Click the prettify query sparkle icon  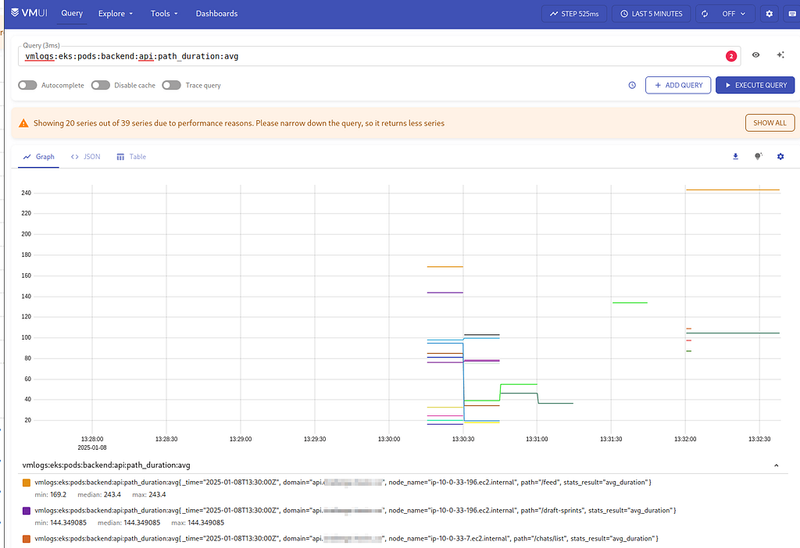(780, 56)
